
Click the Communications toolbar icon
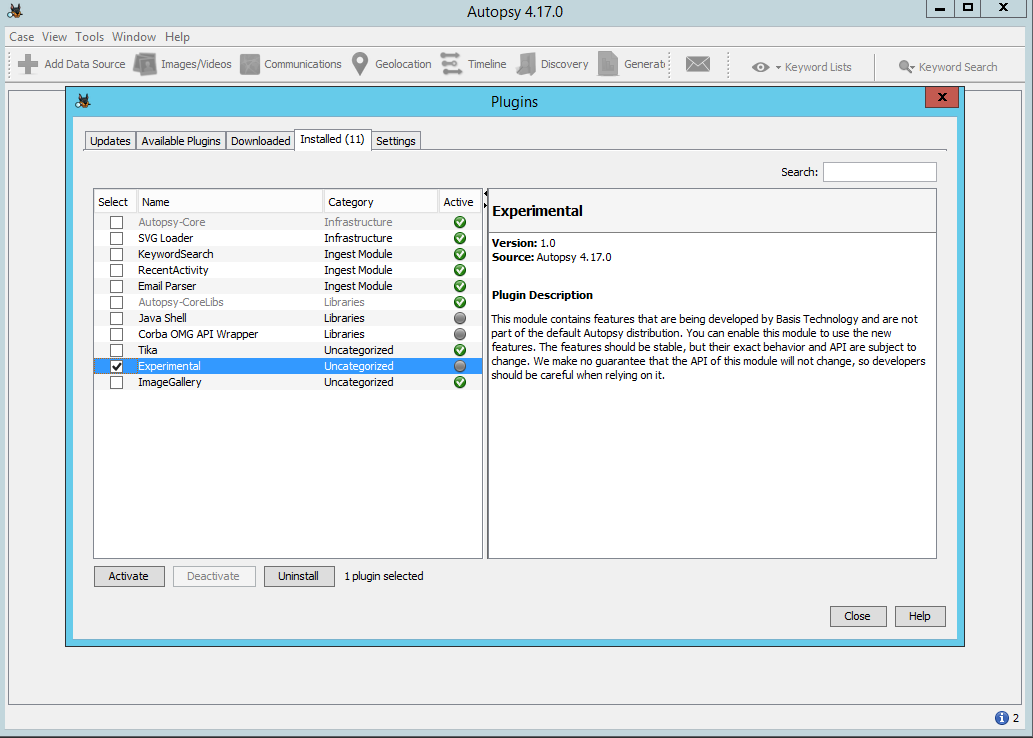(250, 64)
